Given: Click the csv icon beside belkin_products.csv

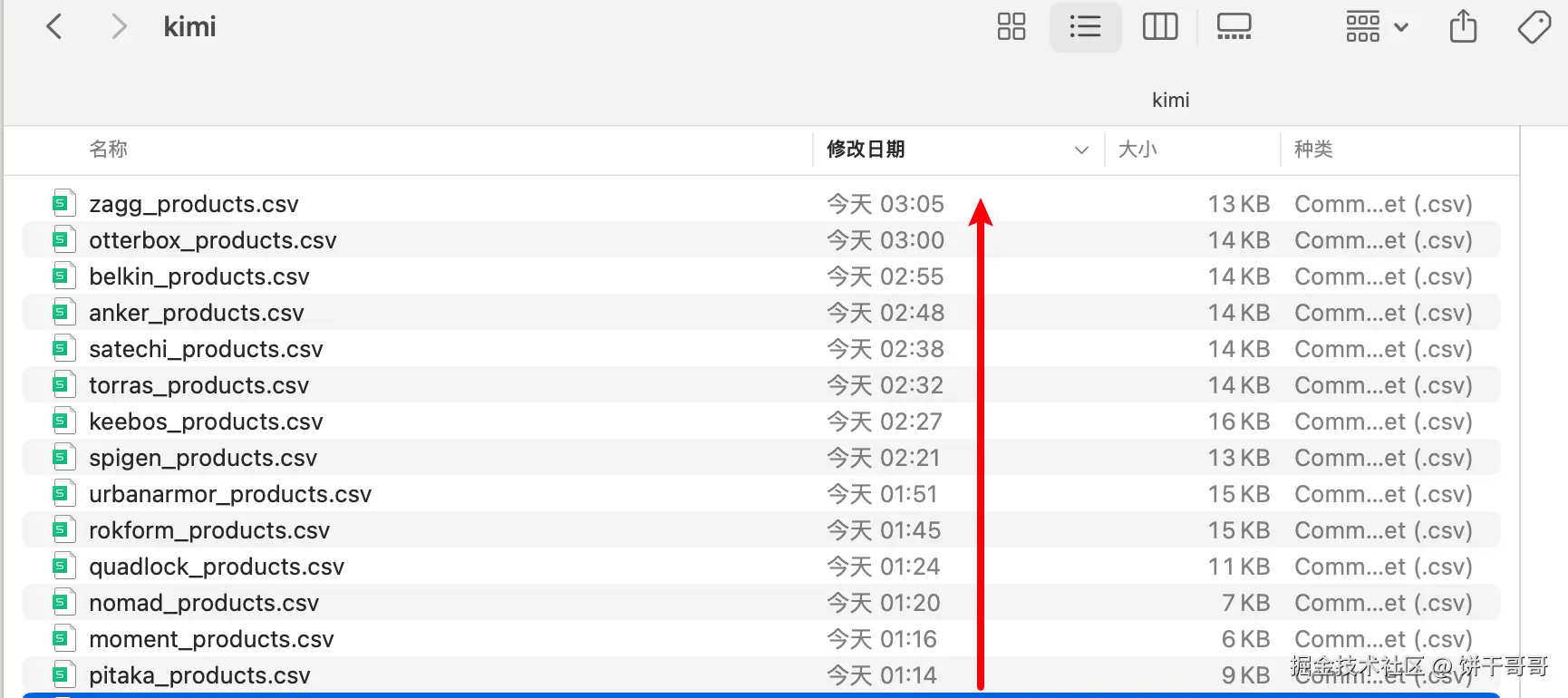Looking at the screenshot, I should (63, 276).
